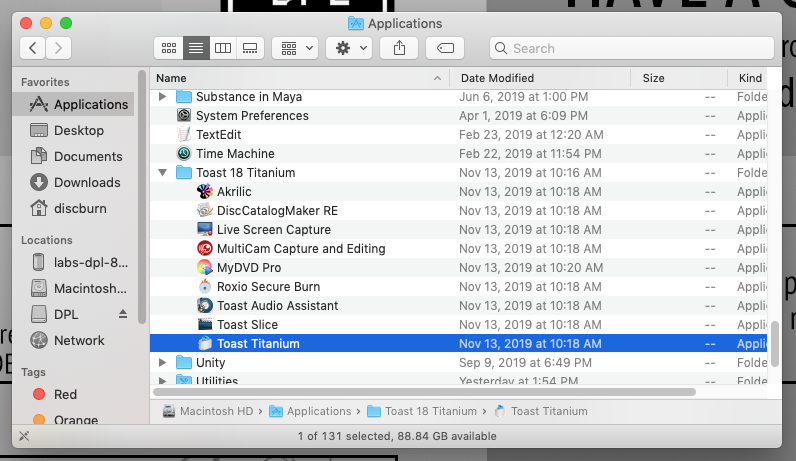Select the Substance in Maya folder row

click(458, 96)
